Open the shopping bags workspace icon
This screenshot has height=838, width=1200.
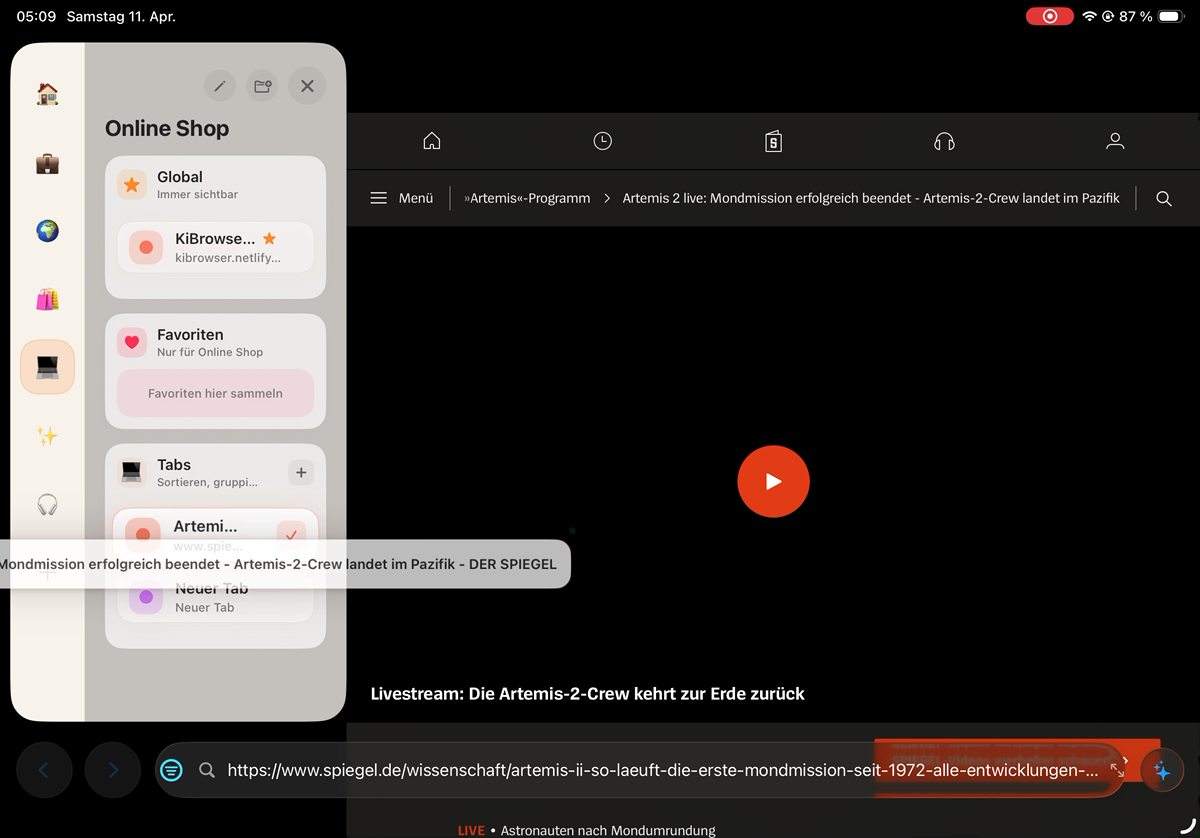[x=47, y=299]
